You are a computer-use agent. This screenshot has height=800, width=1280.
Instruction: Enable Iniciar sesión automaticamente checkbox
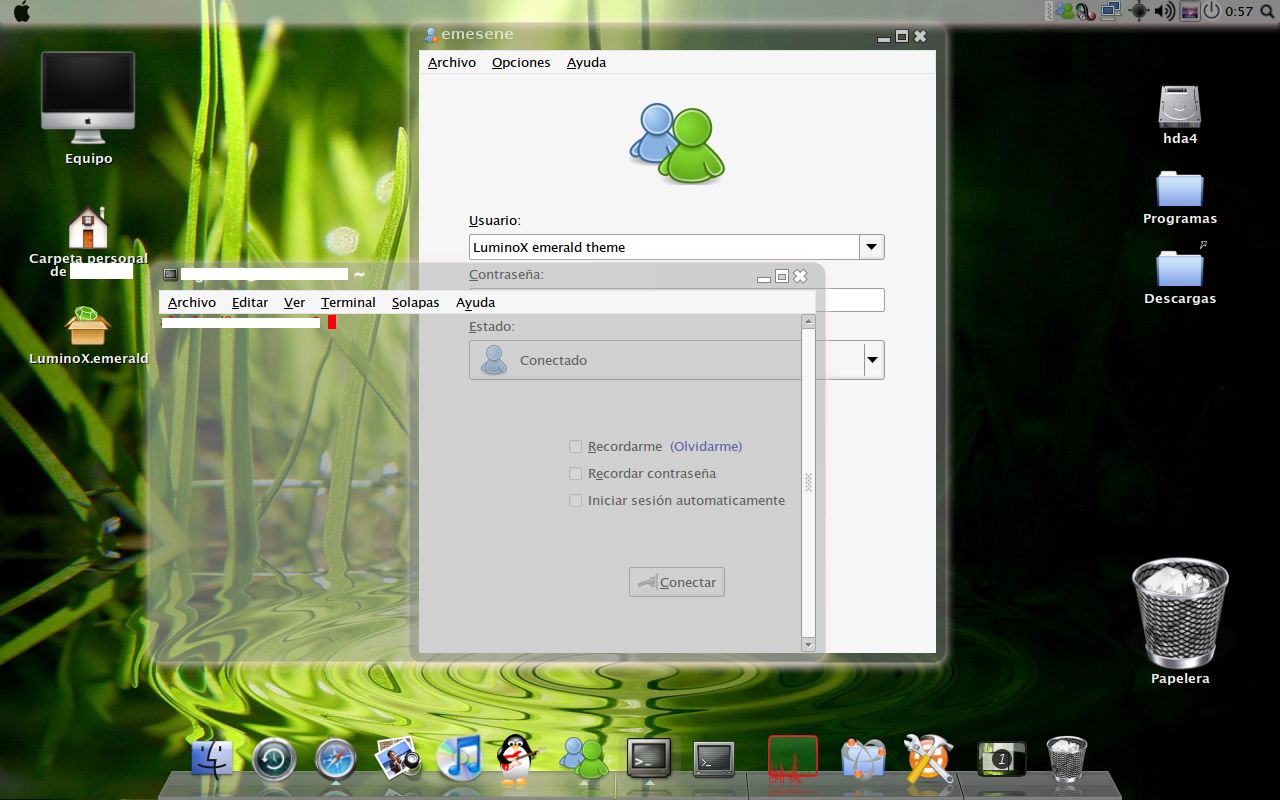click(575, 500)
